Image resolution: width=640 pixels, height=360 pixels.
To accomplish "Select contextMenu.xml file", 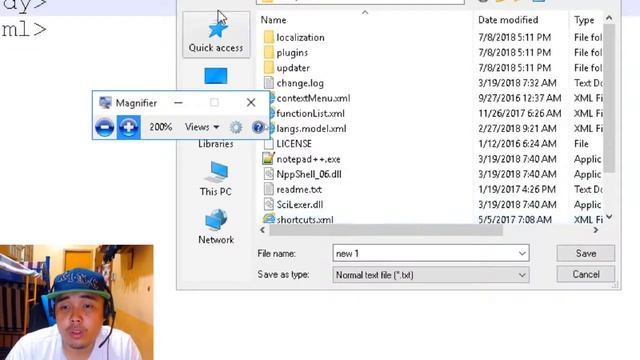I will coord(313,98).
